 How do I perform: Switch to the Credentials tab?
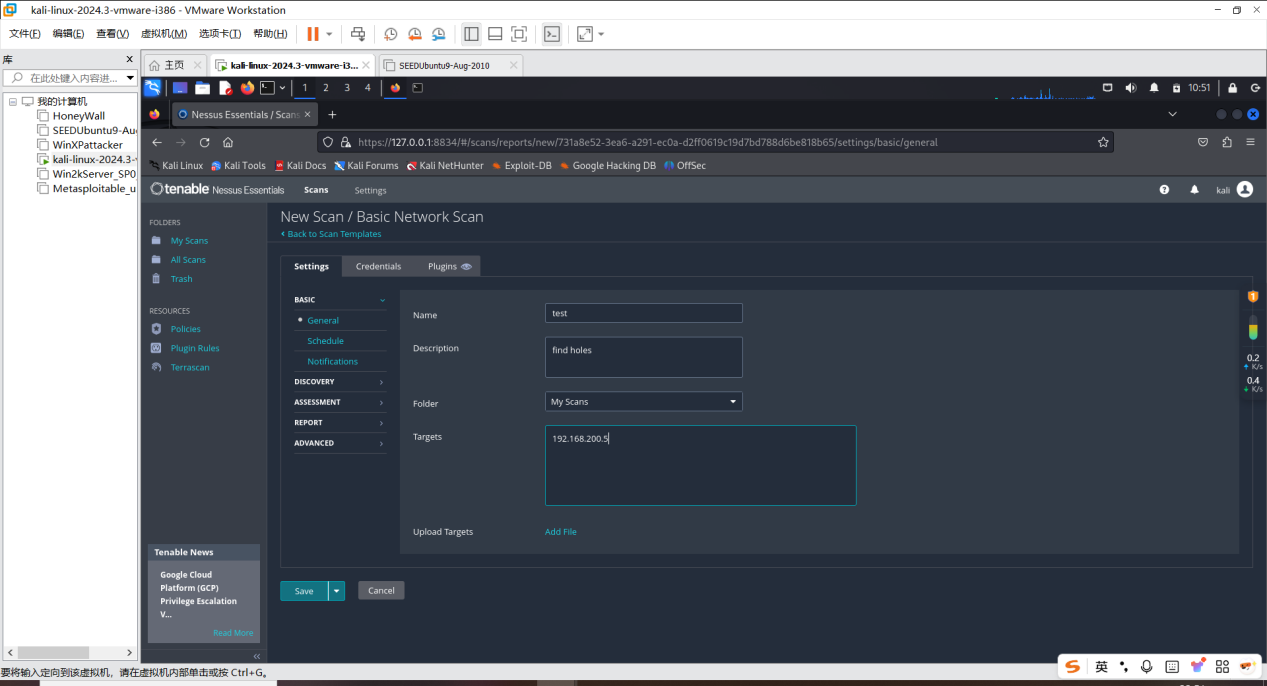click(x=378, y=266)
